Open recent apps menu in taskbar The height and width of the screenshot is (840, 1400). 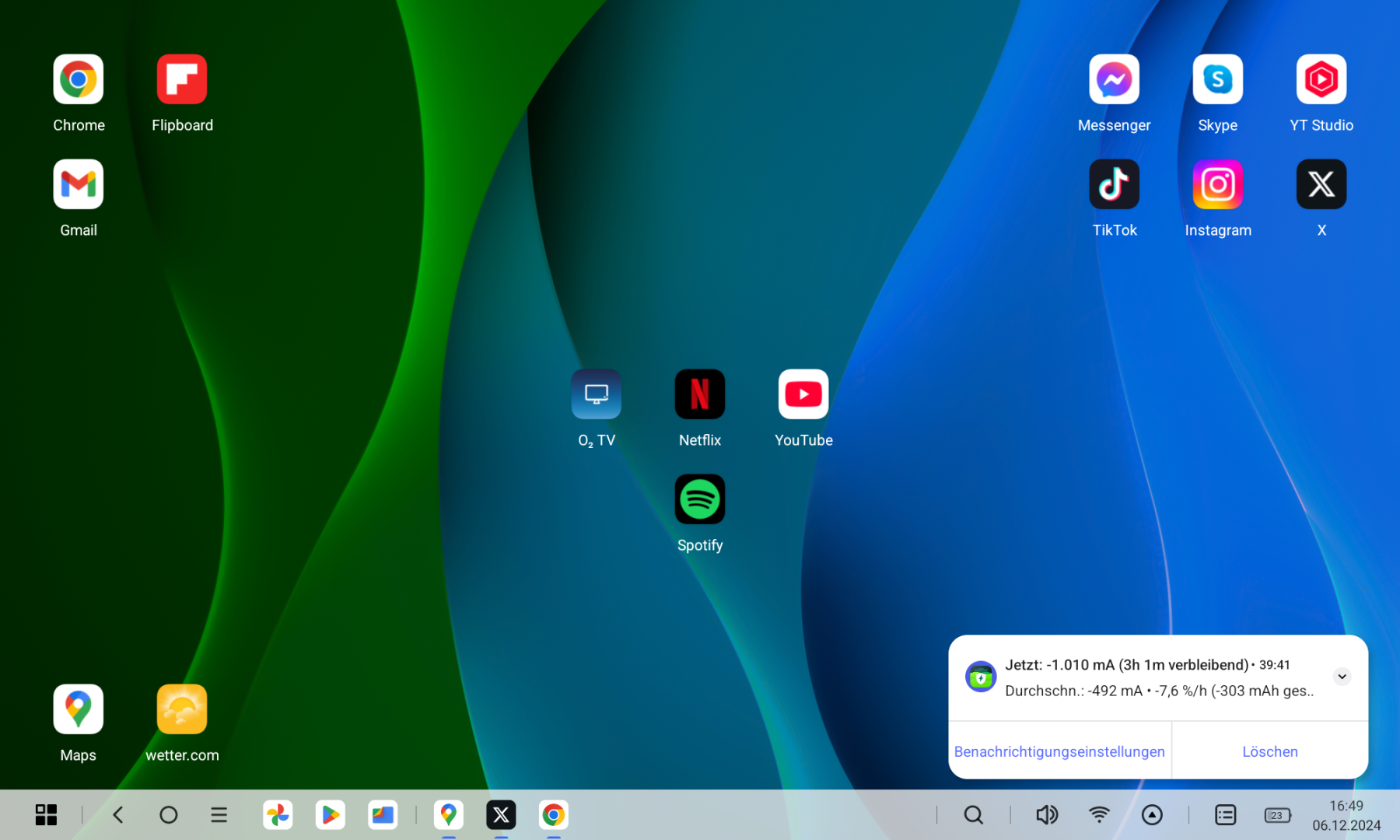[219, 815]
